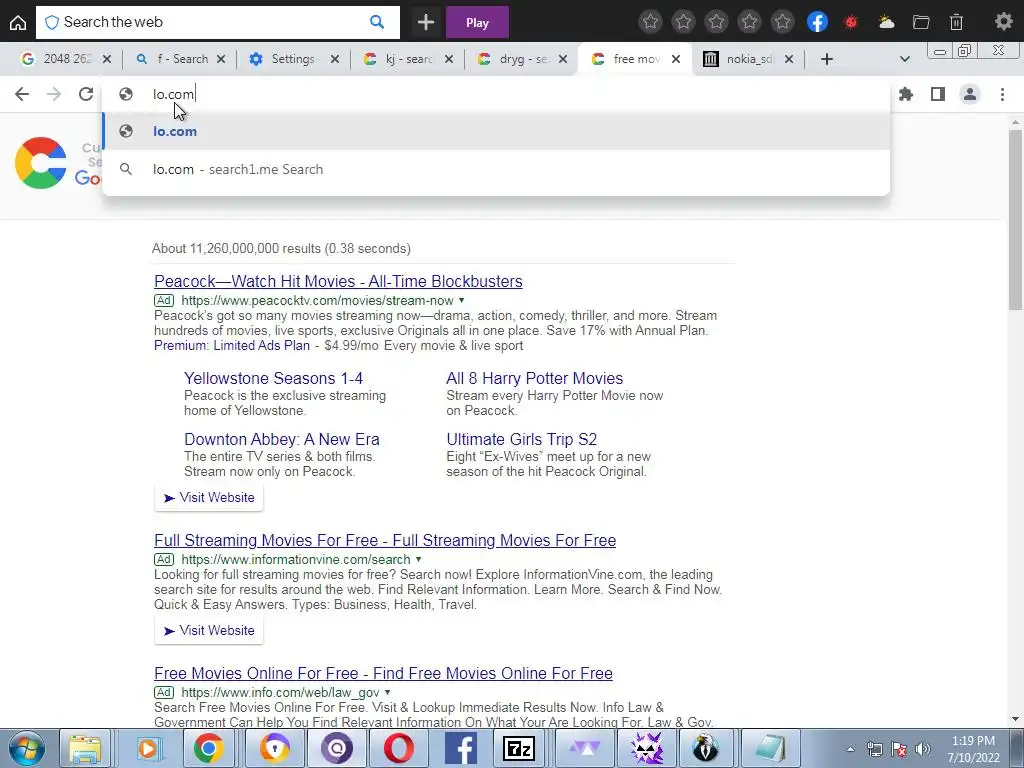Select the third star bookmark slot
This screenshot has height=768, width=1024.
pos(716,22)
